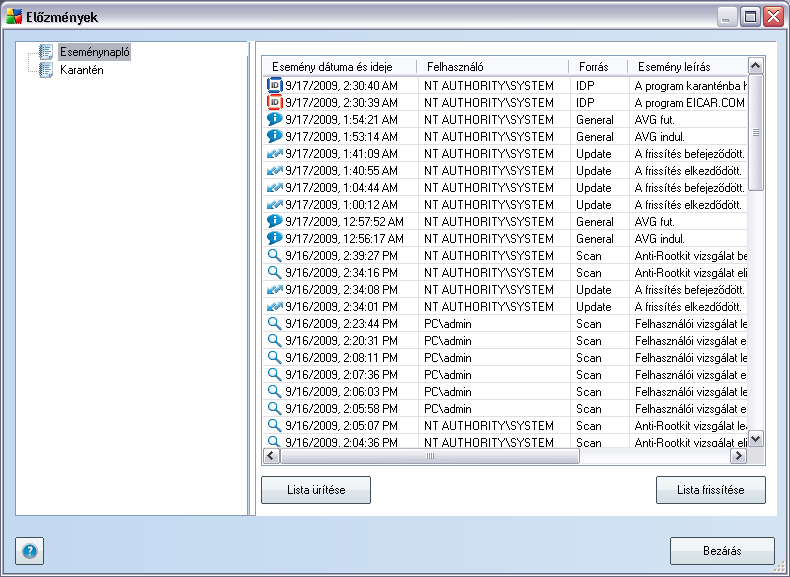This screenshot has height=577, width=790.
Task: Sort by the Esemény leírás column header
Action: tap(688, 67)
